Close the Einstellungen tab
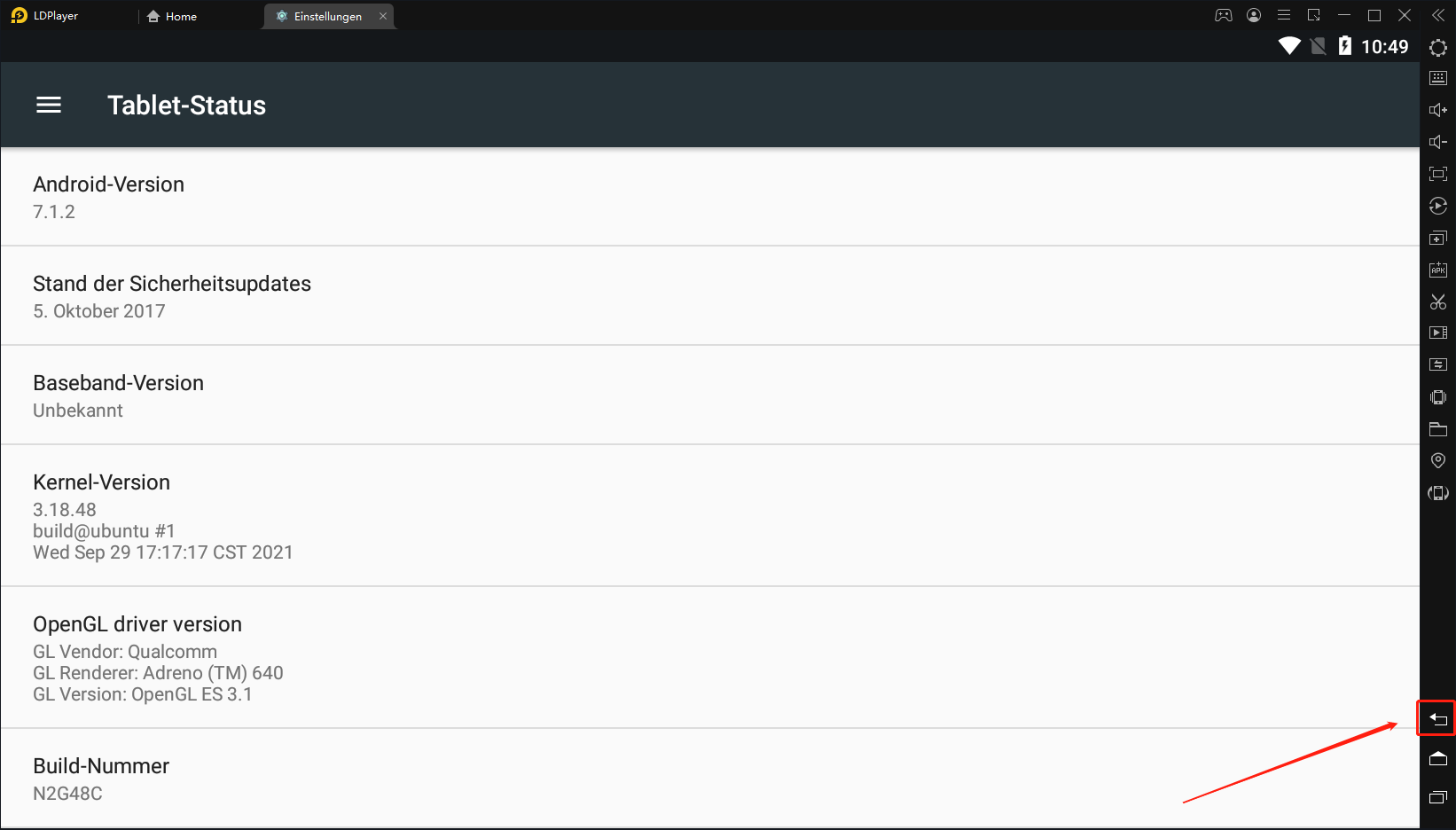Screen dimensions: 1456x830 [383, 16]
